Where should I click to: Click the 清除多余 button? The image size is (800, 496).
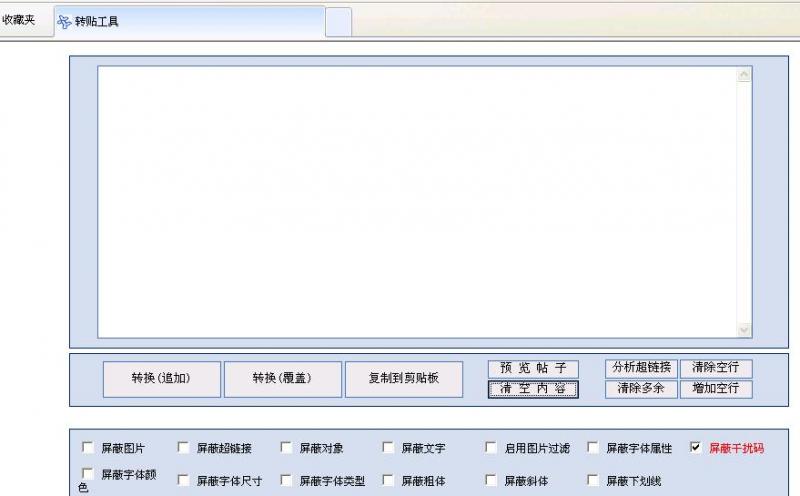641,389
